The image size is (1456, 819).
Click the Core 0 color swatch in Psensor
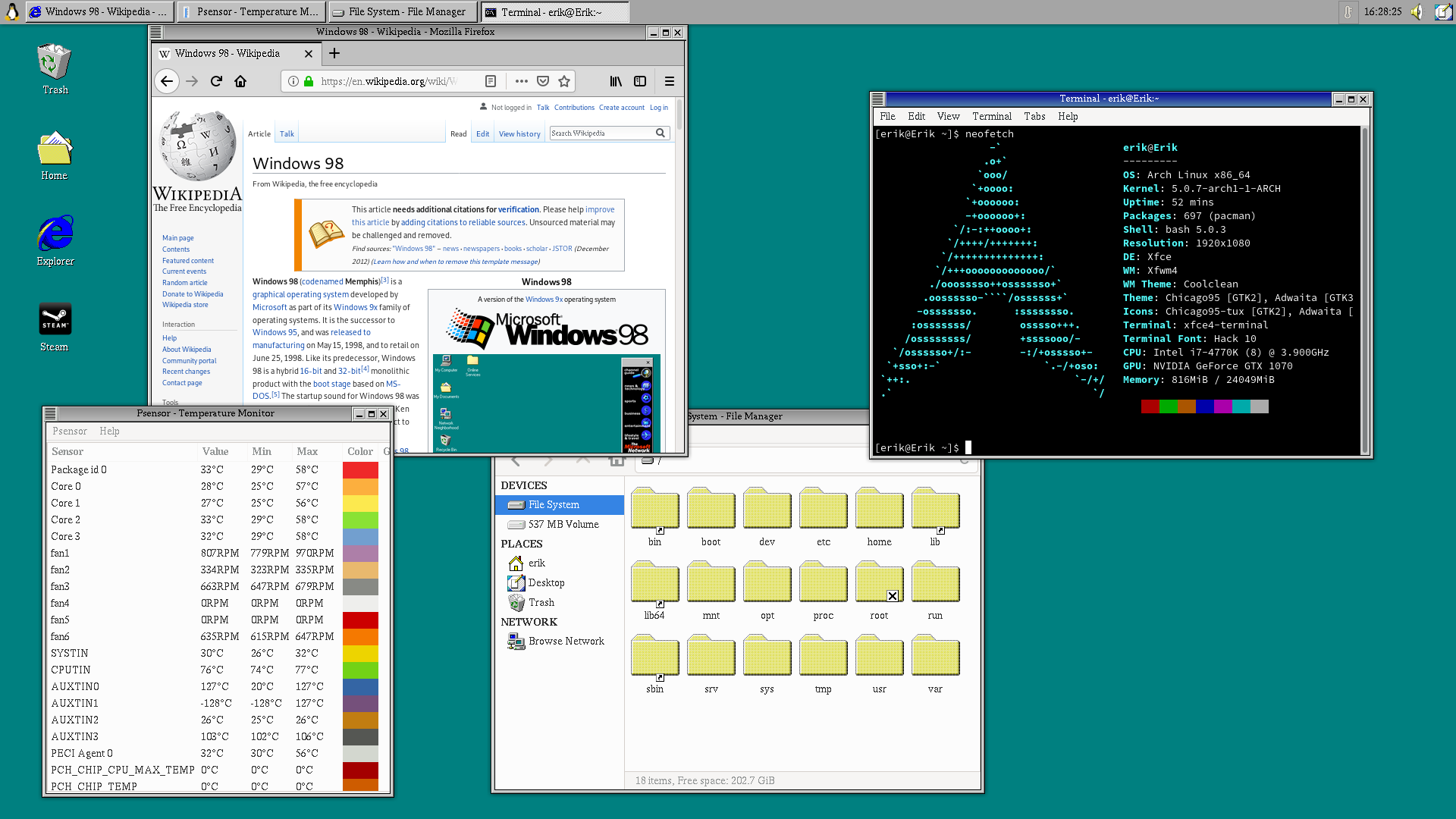(360, 486)
